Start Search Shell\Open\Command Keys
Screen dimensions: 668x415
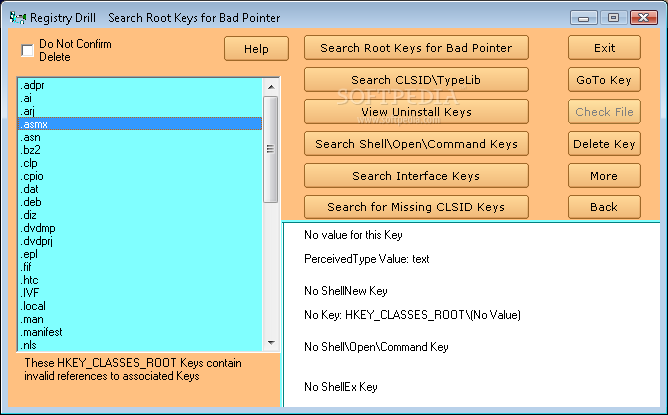coord(416,144)
